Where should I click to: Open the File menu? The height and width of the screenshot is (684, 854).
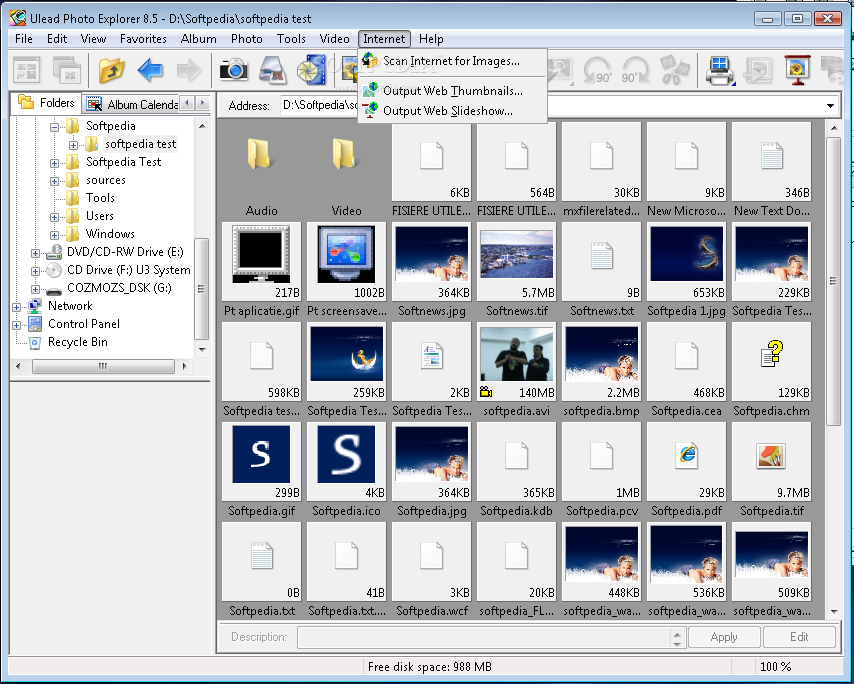click(x=23, y=39)
